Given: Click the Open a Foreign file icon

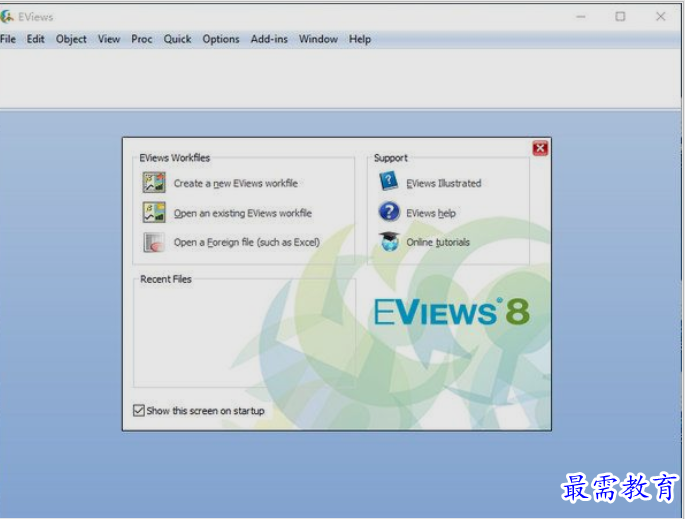Looking at the screenshot, I should coord(154,242).
